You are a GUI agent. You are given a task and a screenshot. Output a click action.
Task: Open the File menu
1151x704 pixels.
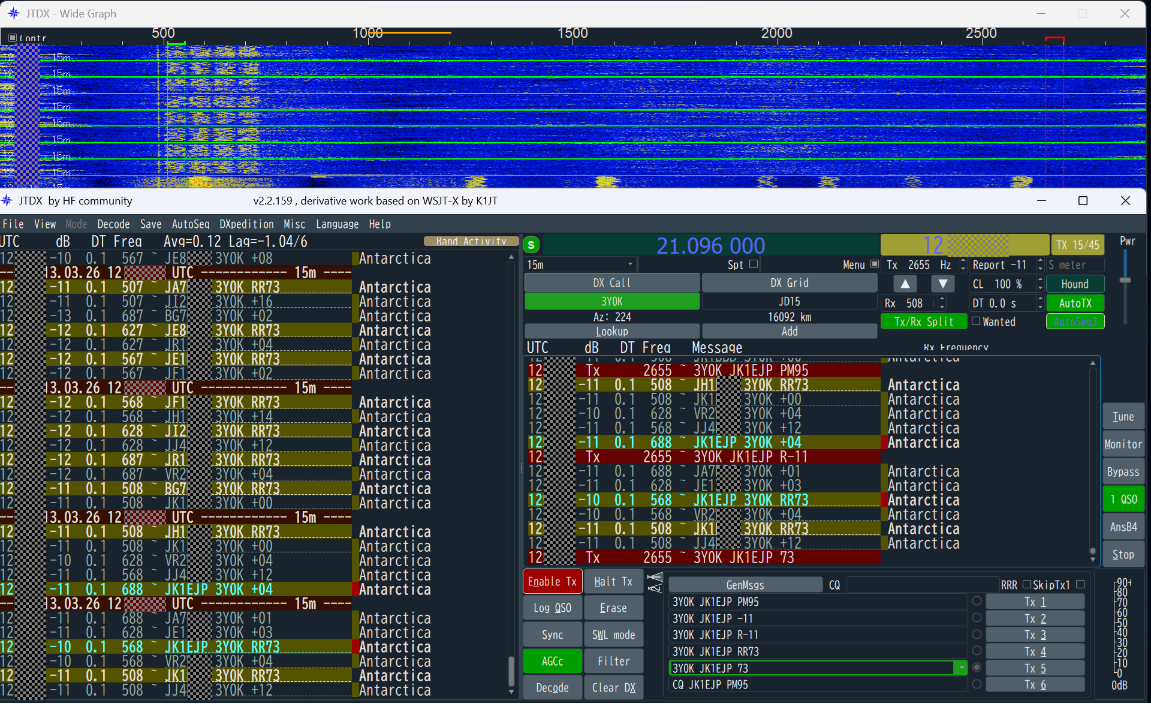(x=13, y=224)
